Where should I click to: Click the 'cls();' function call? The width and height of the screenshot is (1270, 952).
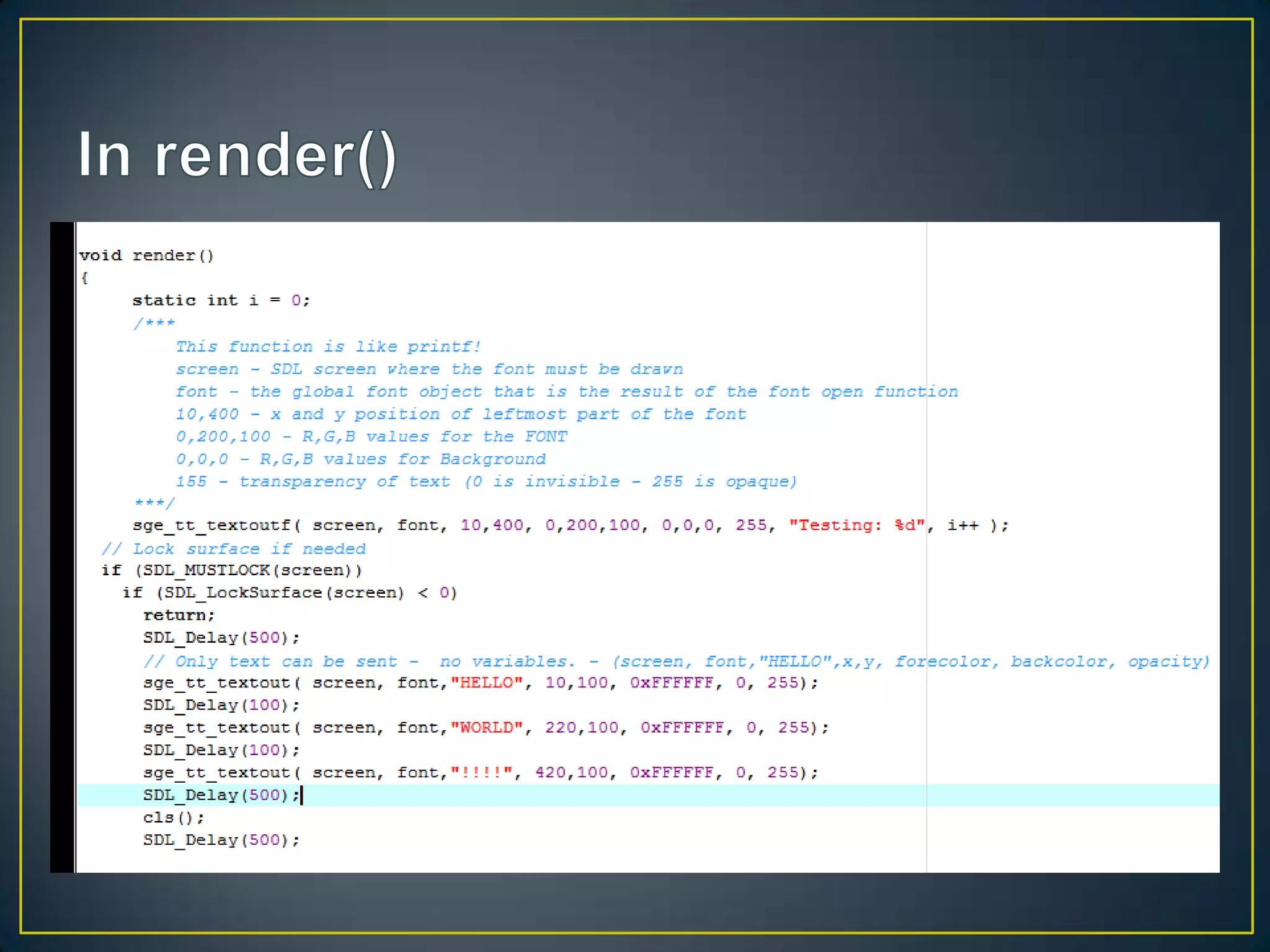173,818
